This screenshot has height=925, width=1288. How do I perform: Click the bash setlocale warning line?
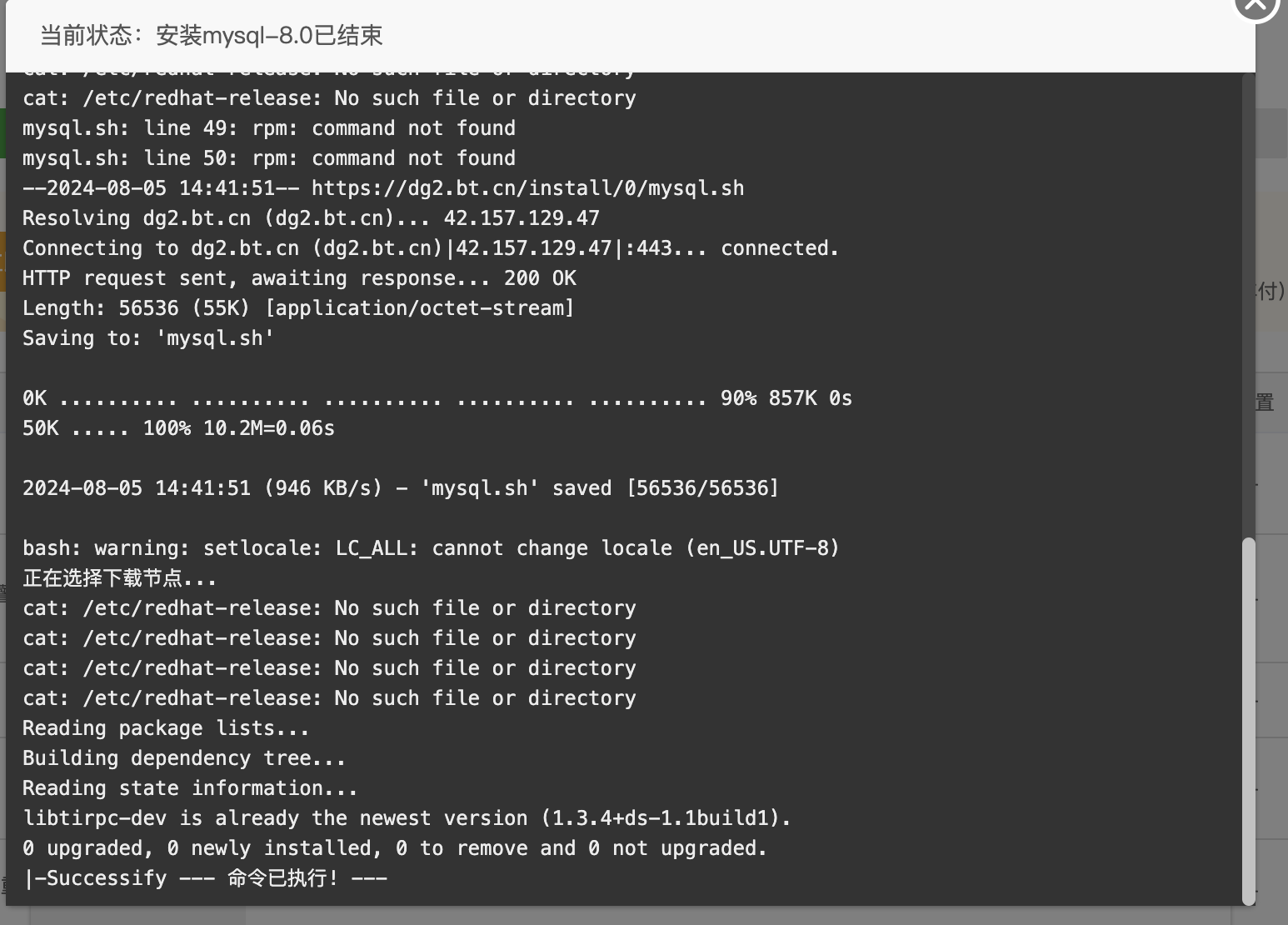(431, 548)
